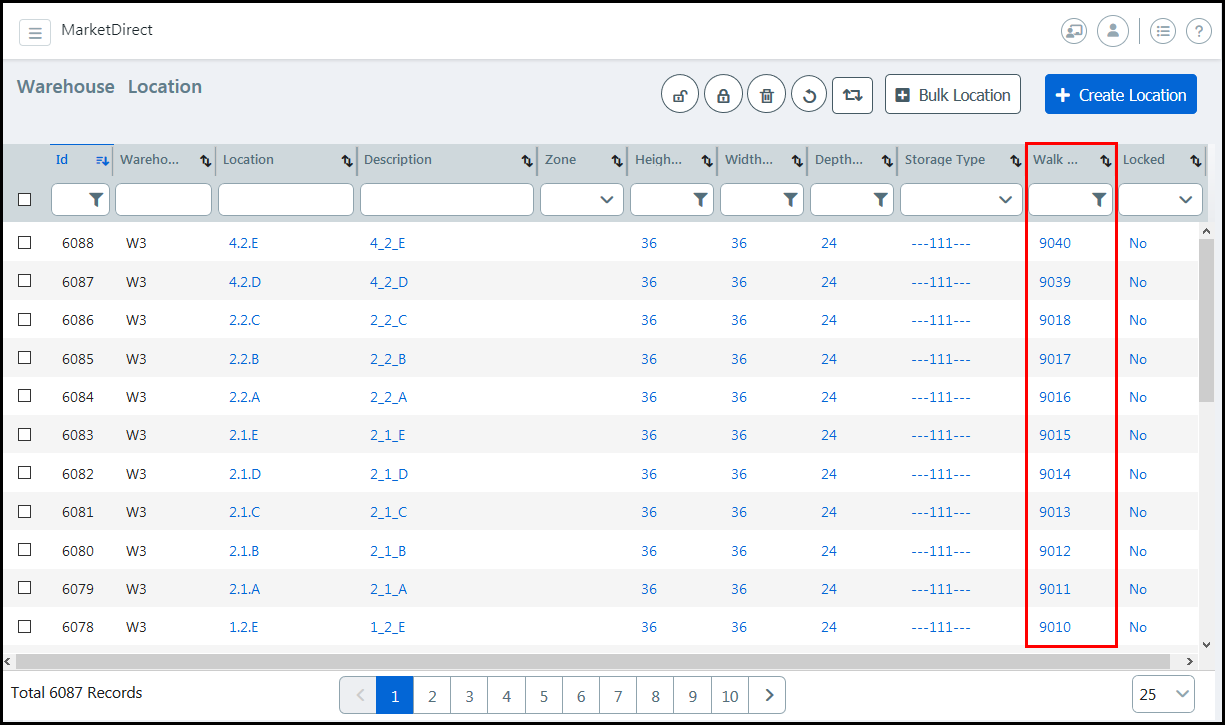The image size is (1225, 725).
Task: Click the unlock locations icon
Action: point(679,96)
